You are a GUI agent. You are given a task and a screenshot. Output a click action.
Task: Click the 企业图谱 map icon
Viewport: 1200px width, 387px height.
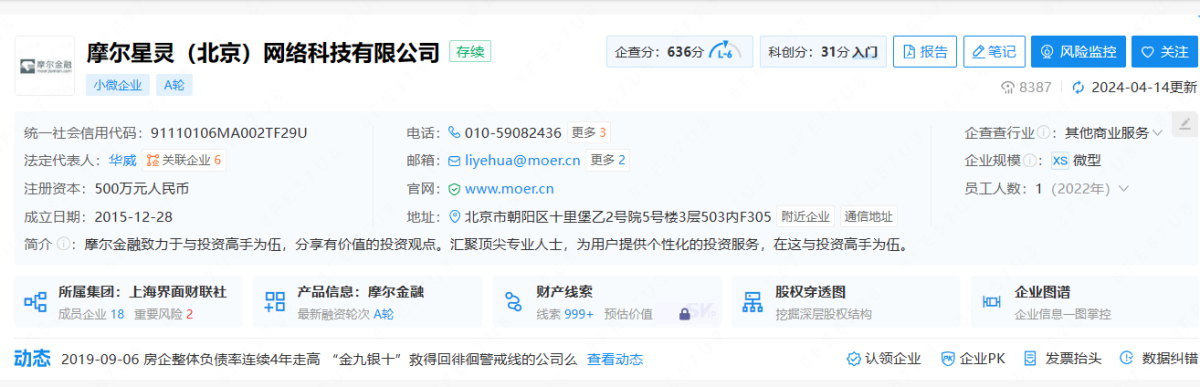(993, 302)
